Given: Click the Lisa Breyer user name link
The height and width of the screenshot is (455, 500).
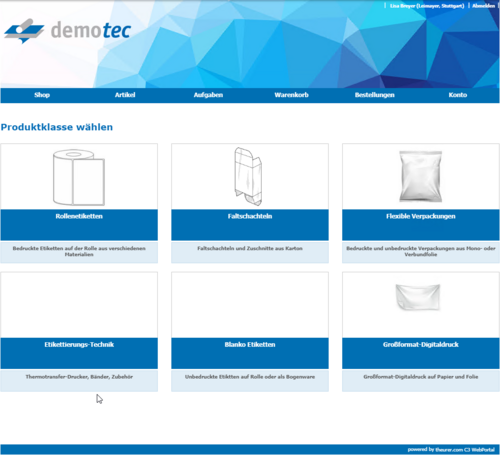Looking at the screenshot, I should point(427,6).
